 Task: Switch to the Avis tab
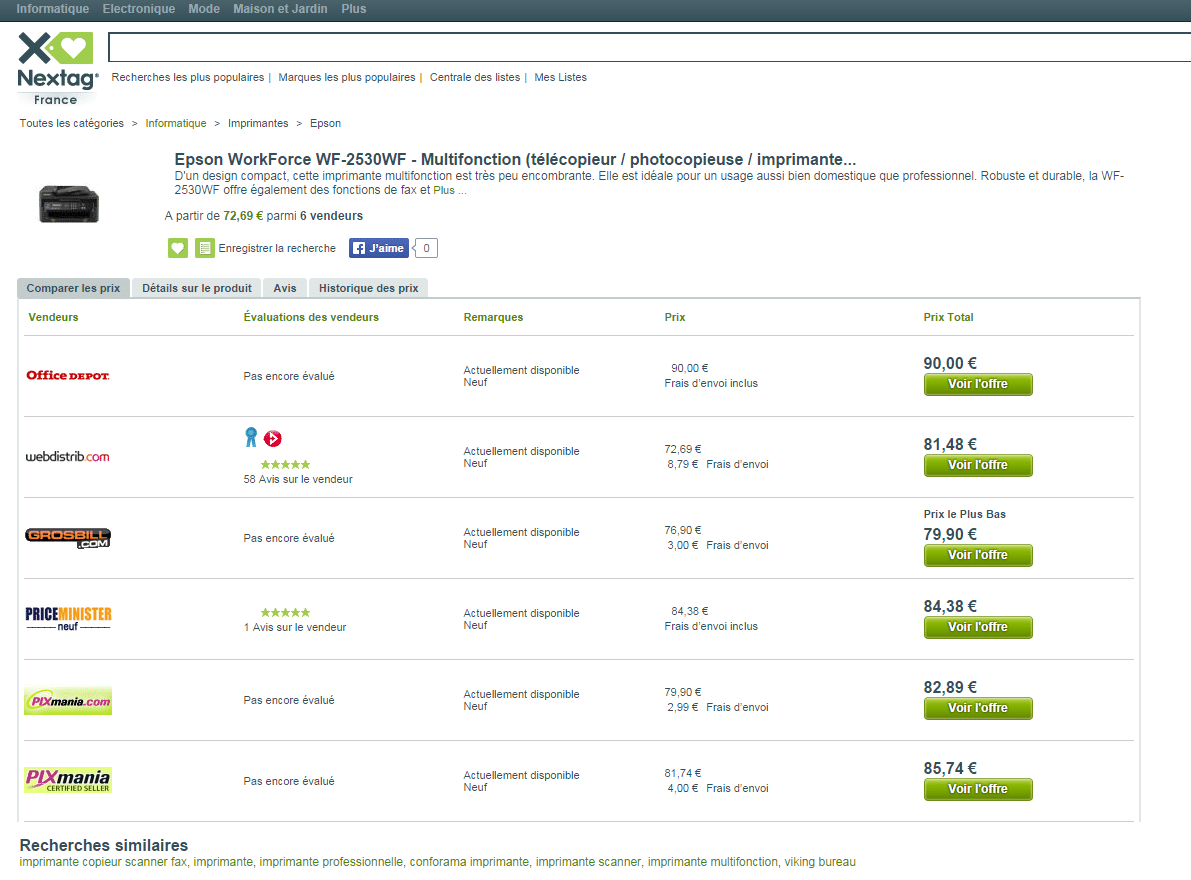(x=285, y=288)
